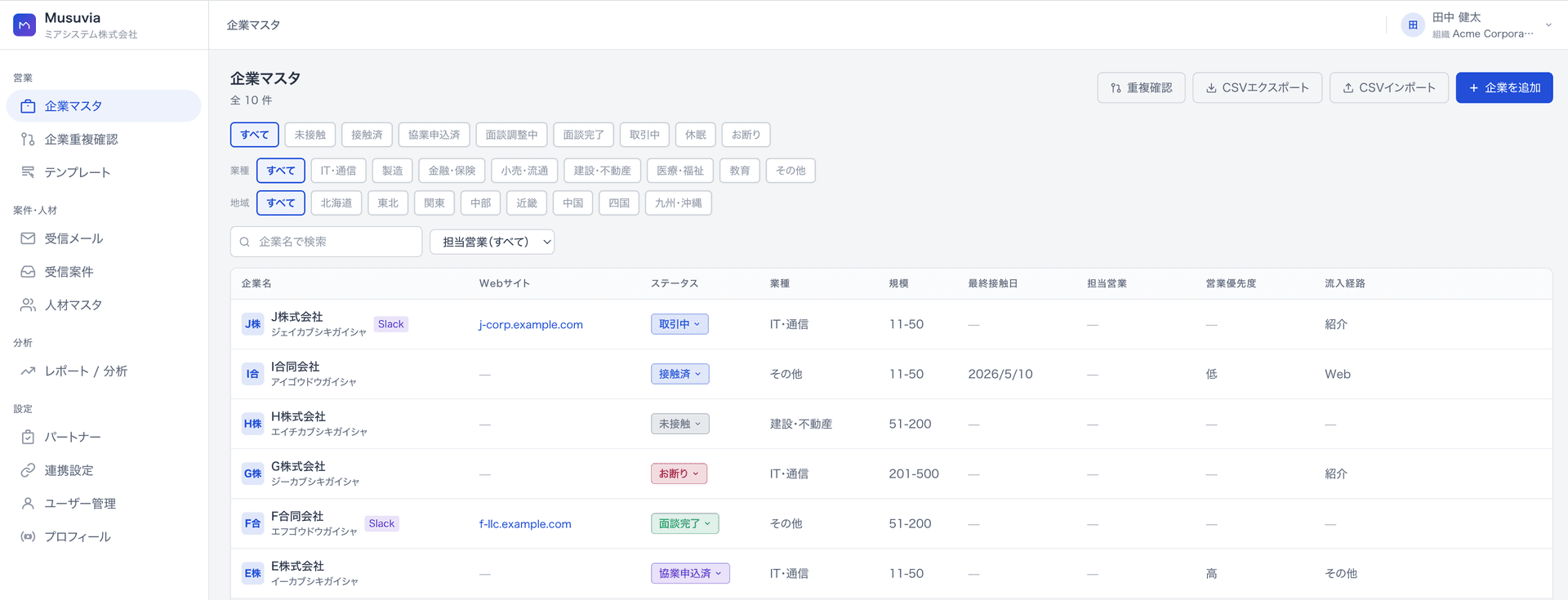Open 連携設定 in the sidebar
Screen dimensions: 1568x600
click(104, 470)
